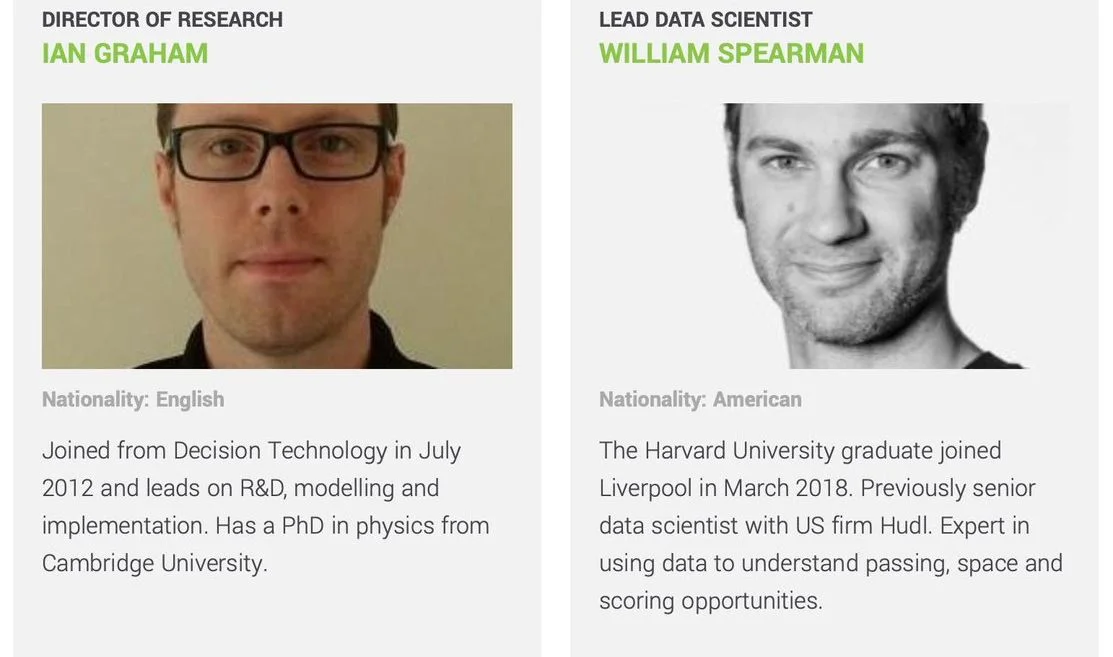Select the DIRECTOR OF RESEARCH title

162,19
